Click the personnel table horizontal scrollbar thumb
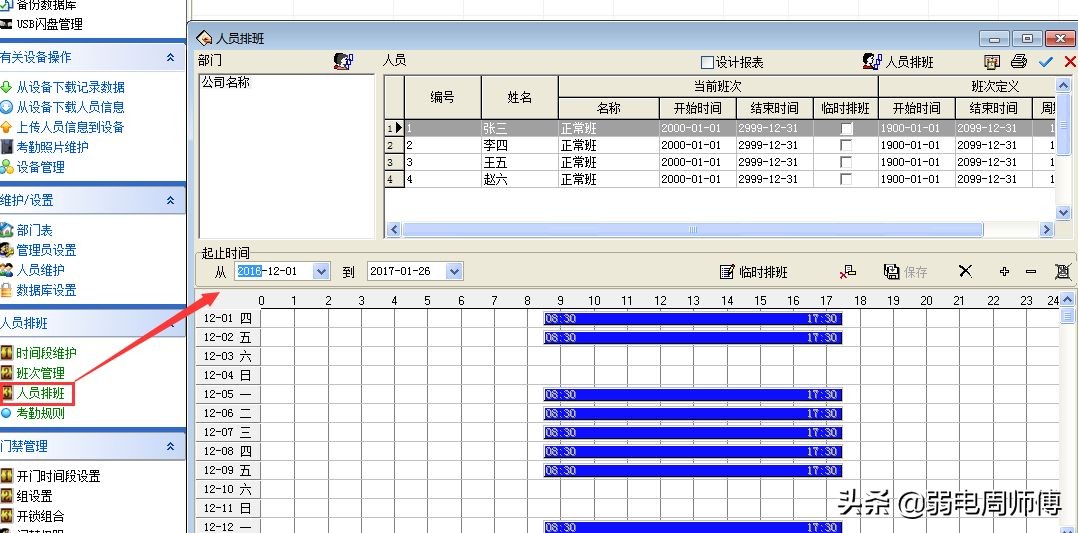The image size is (1078, 533). tap(692, 230)
